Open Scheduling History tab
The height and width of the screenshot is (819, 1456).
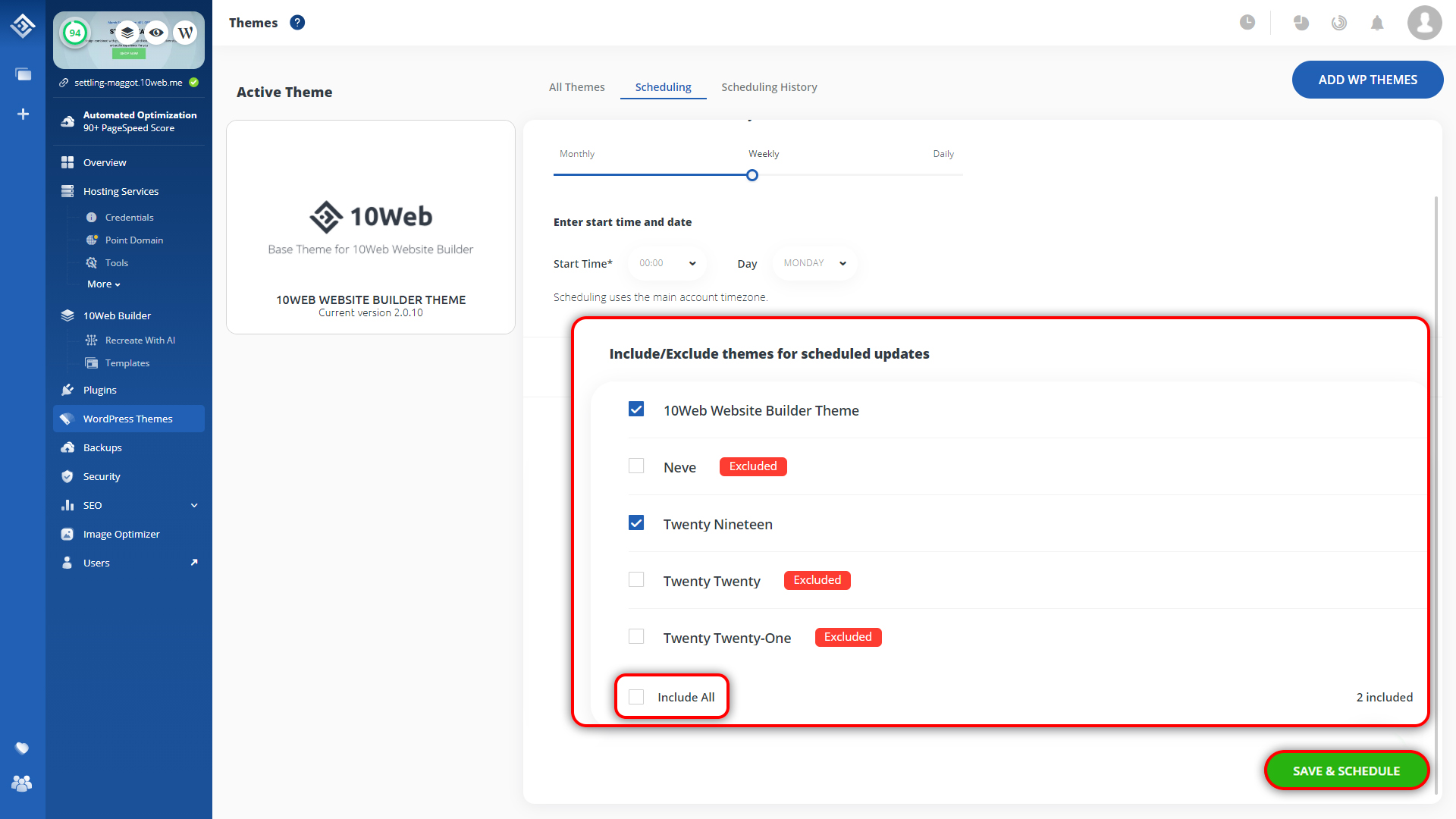[769, 87]
